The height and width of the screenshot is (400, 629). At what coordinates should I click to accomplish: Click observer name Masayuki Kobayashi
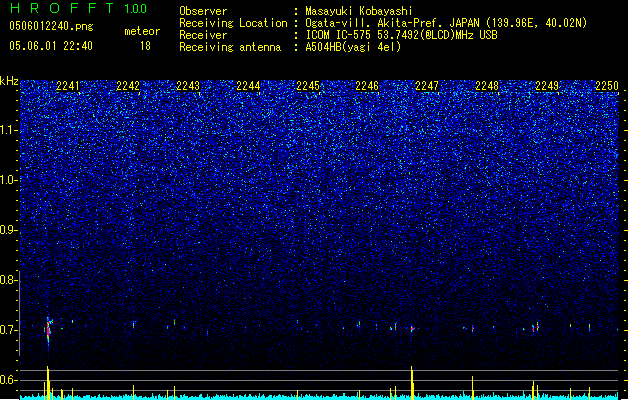pos(359,11)
